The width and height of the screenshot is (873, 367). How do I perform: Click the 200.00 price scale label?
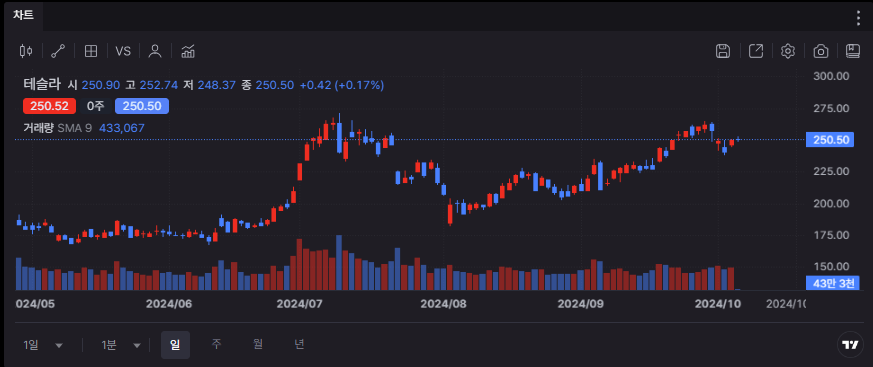point(831,203)
